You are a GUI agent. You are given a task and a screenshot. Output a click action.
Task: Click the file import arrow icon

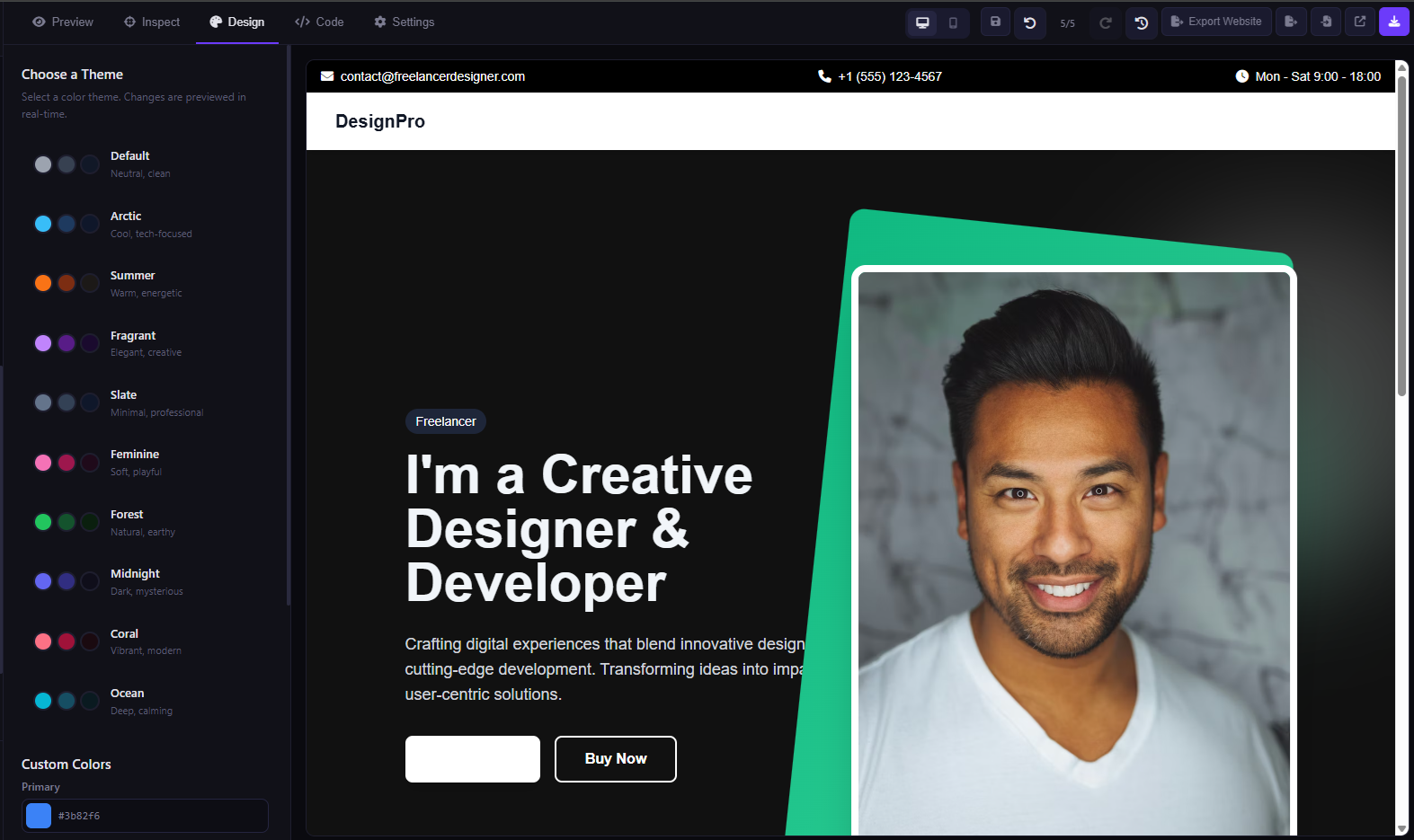1326,22
